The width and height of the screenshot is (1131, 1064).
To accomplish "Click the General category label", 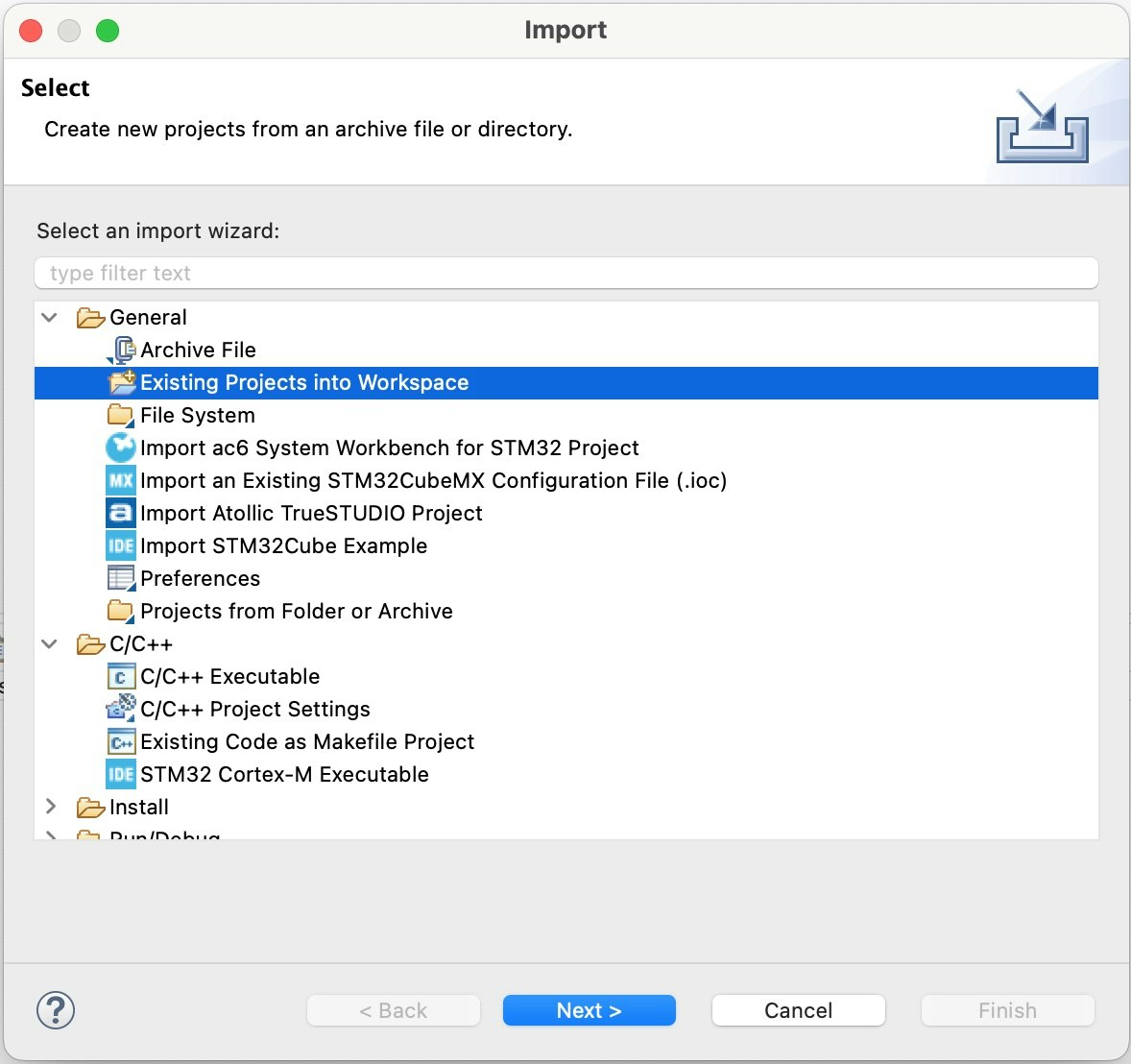I will [148, 318].
